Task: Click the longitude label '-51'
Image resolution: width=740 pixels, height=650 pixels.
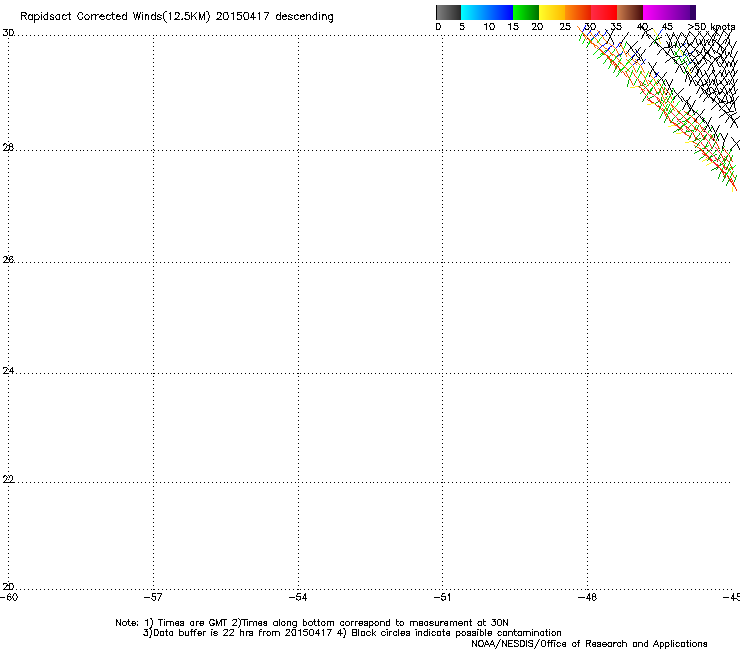Action: 442,597
